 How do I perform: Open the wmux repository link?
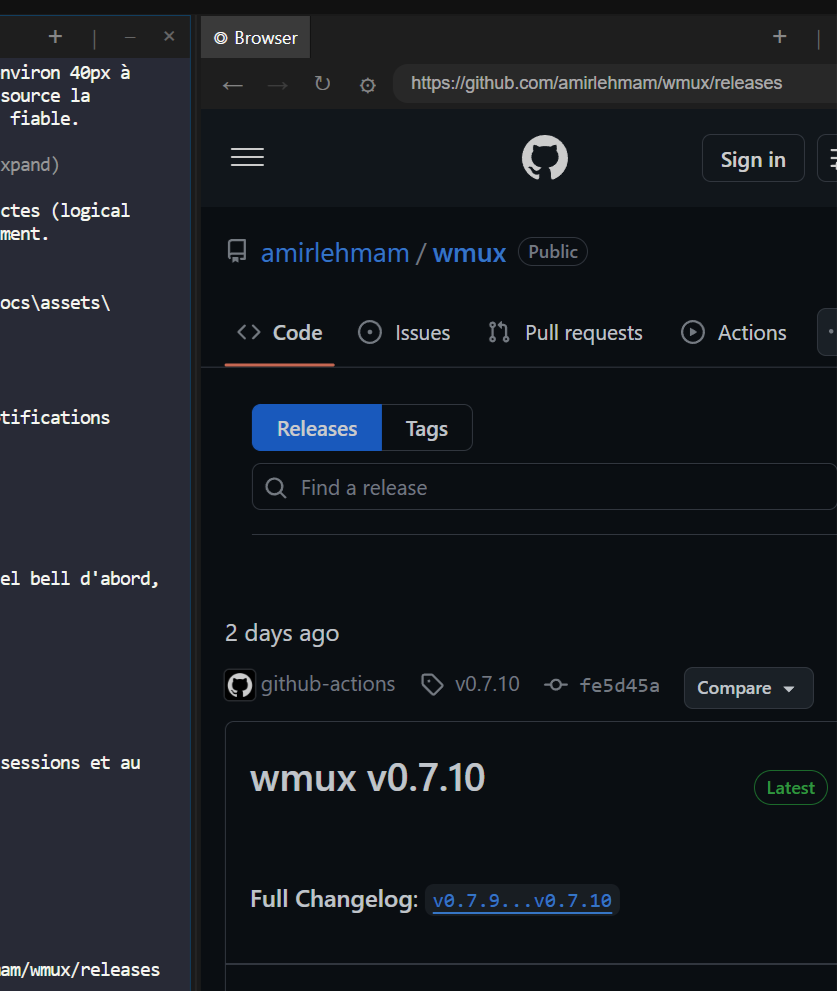469,253
